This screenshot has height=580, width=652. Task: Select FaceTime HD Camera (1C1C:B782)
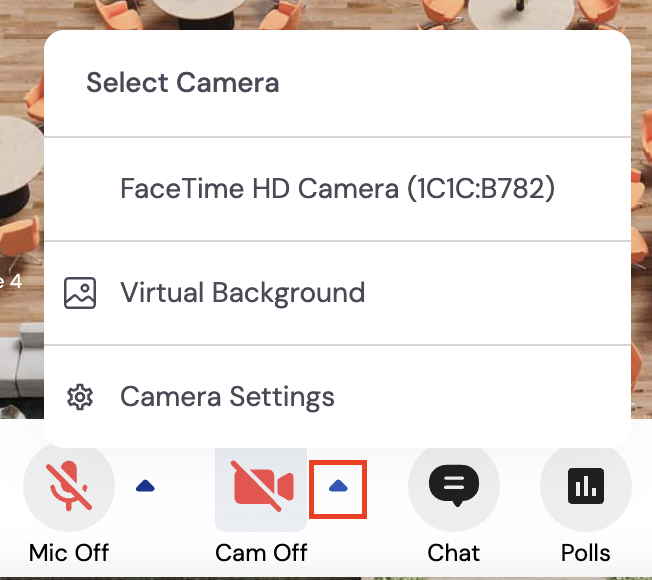pos(337,188)
